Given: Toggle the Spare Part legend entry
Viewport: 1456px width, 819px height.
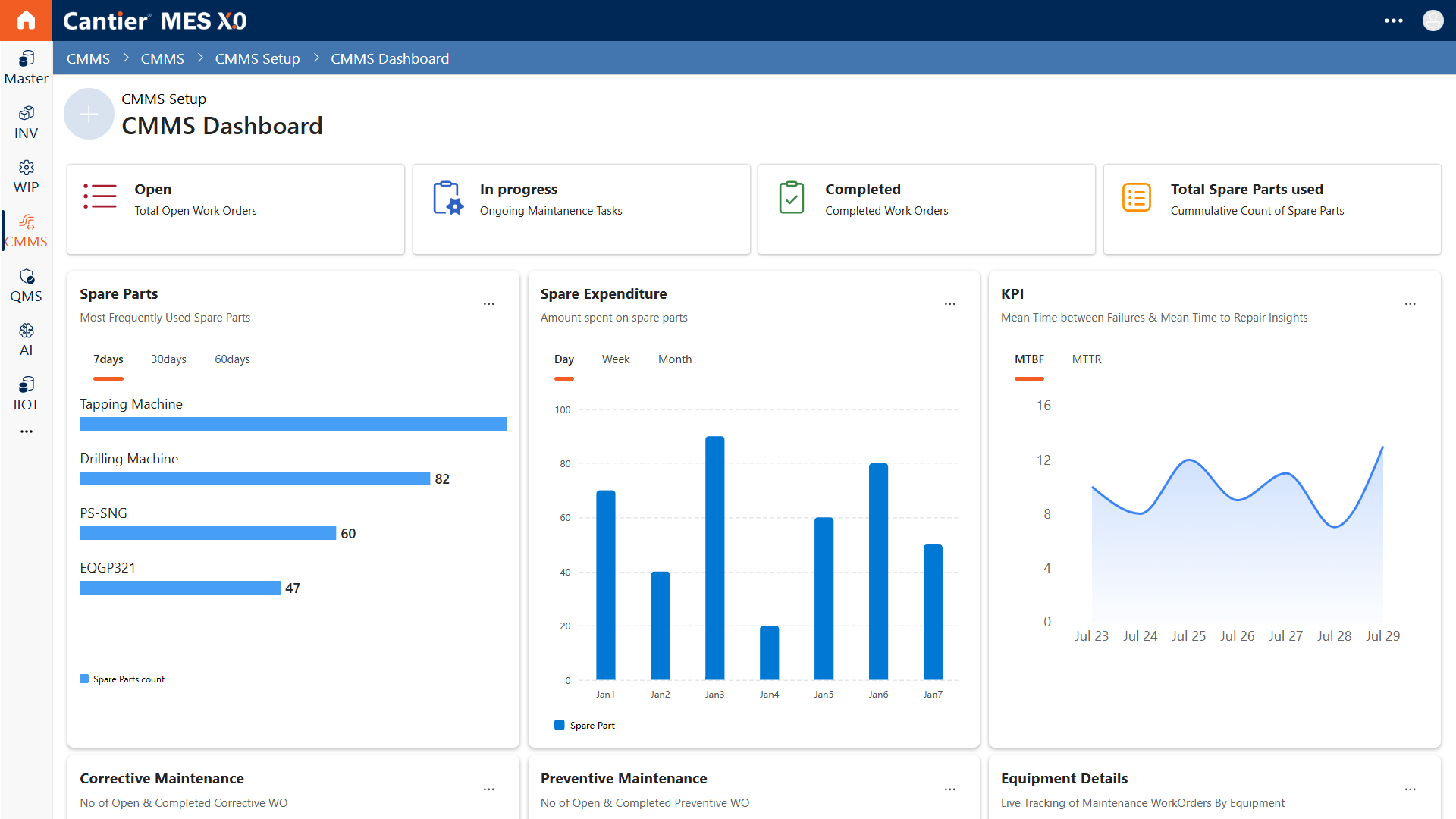Looking at the screenshot, I should pos(585,726).
